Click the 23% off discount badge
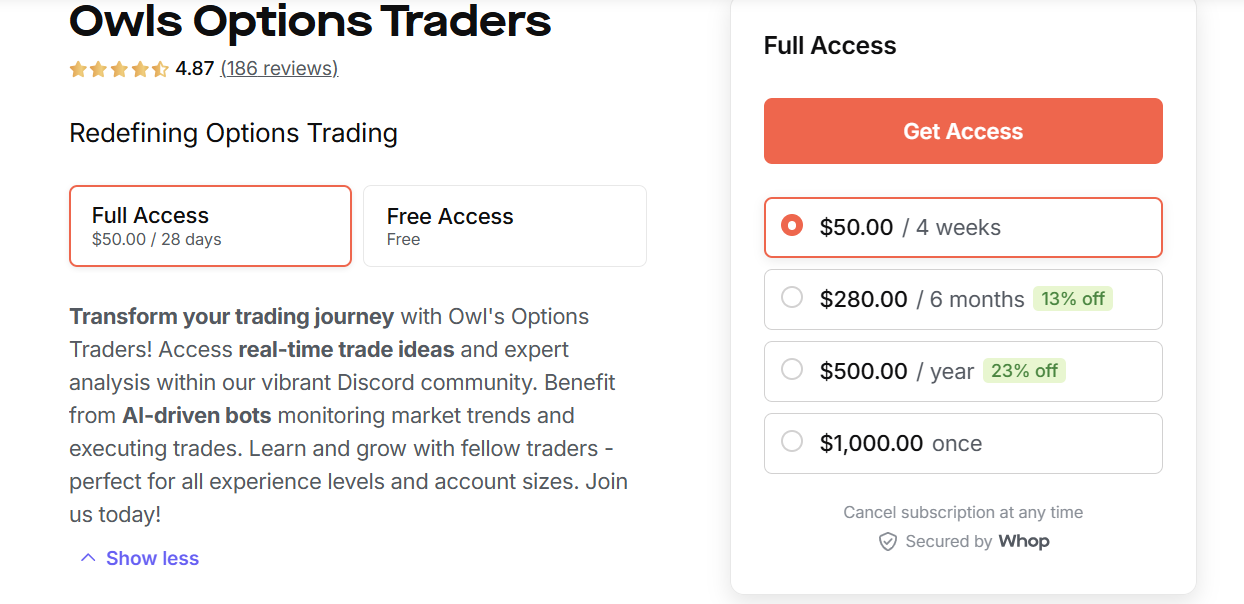The width and height of the screenshot is (1244, 604). click(1024, 370)
